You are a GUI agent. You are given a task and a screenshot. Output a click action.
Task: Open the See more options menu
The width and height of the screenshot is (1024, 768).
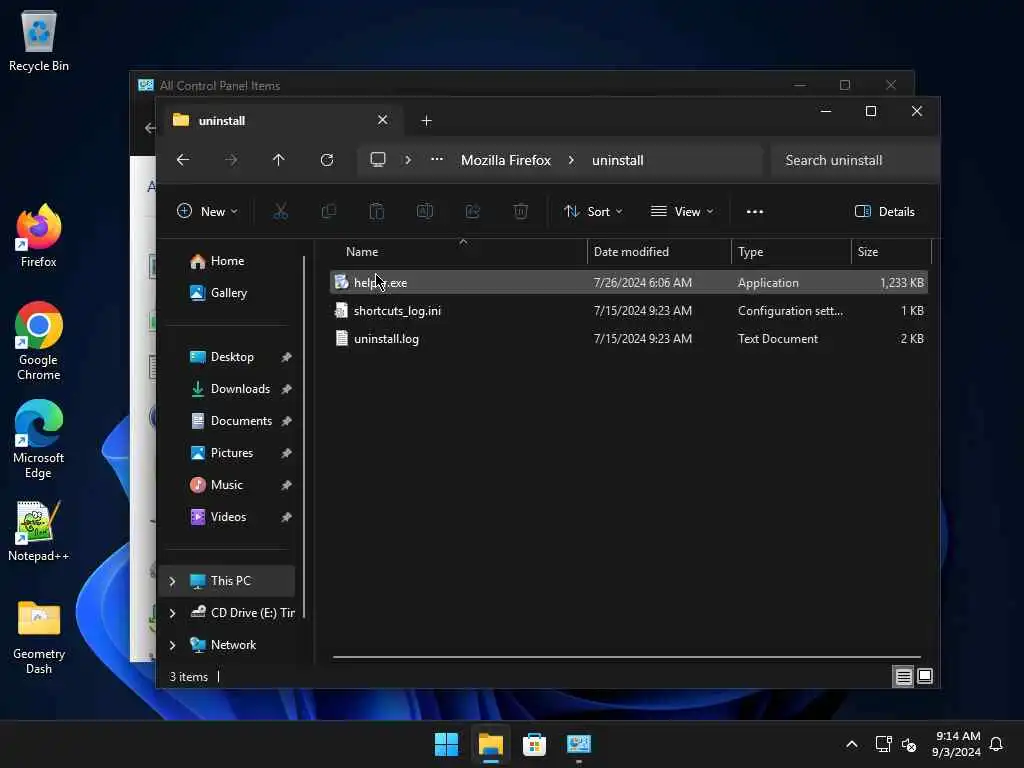click(x=755, y=212)
